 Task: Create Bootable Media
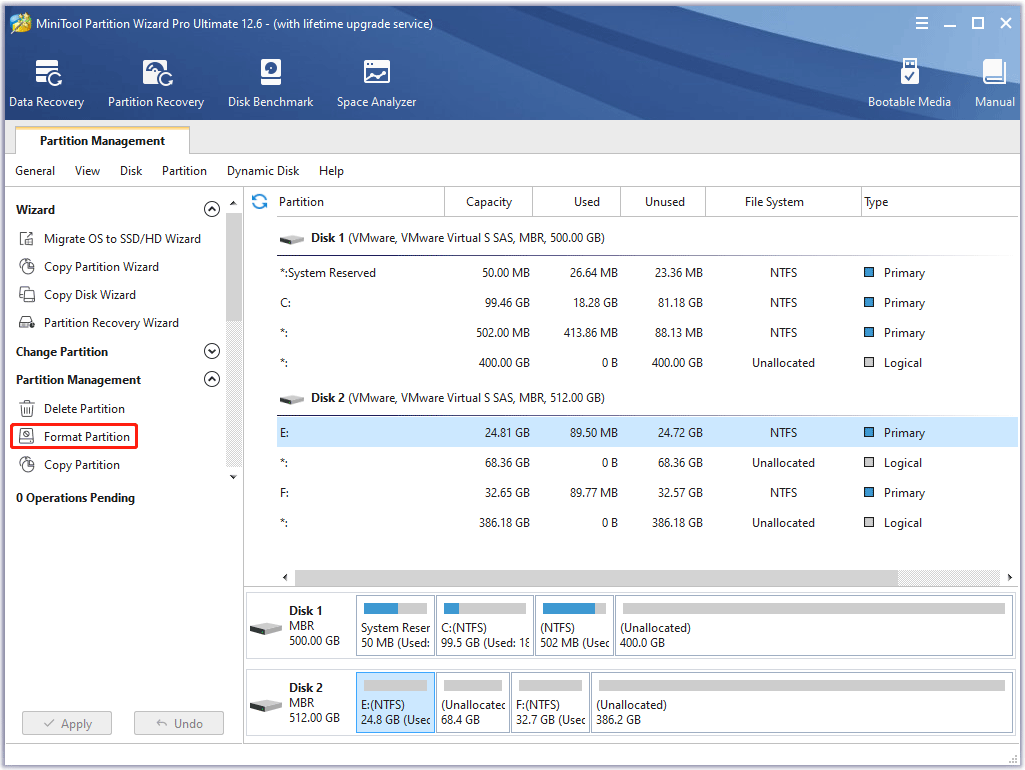click(x=909, y=83)
